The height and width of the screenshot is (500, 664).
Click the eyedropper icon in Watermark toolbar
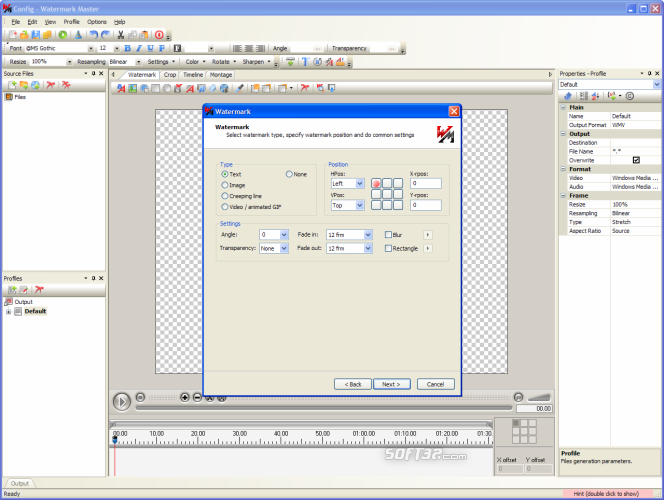tap(240, 88)
